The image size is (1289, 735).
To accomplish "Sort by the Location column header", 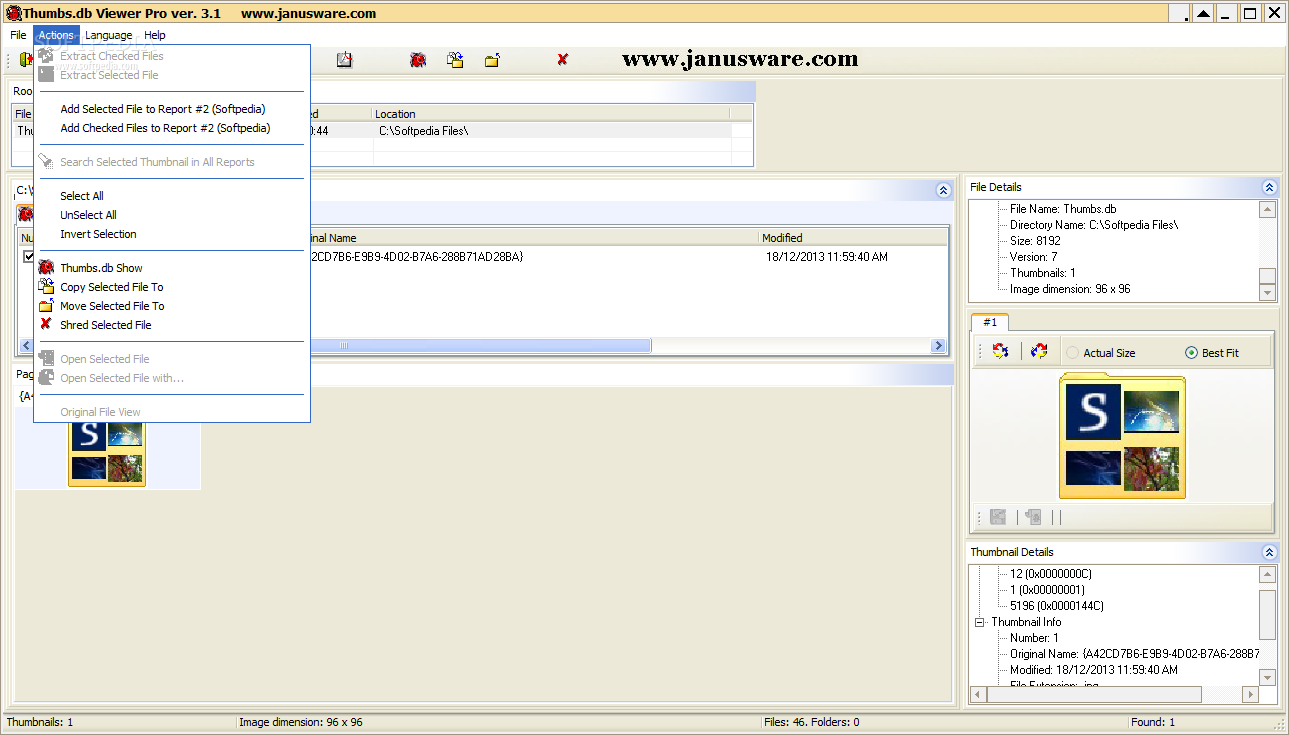I will 550,114.
